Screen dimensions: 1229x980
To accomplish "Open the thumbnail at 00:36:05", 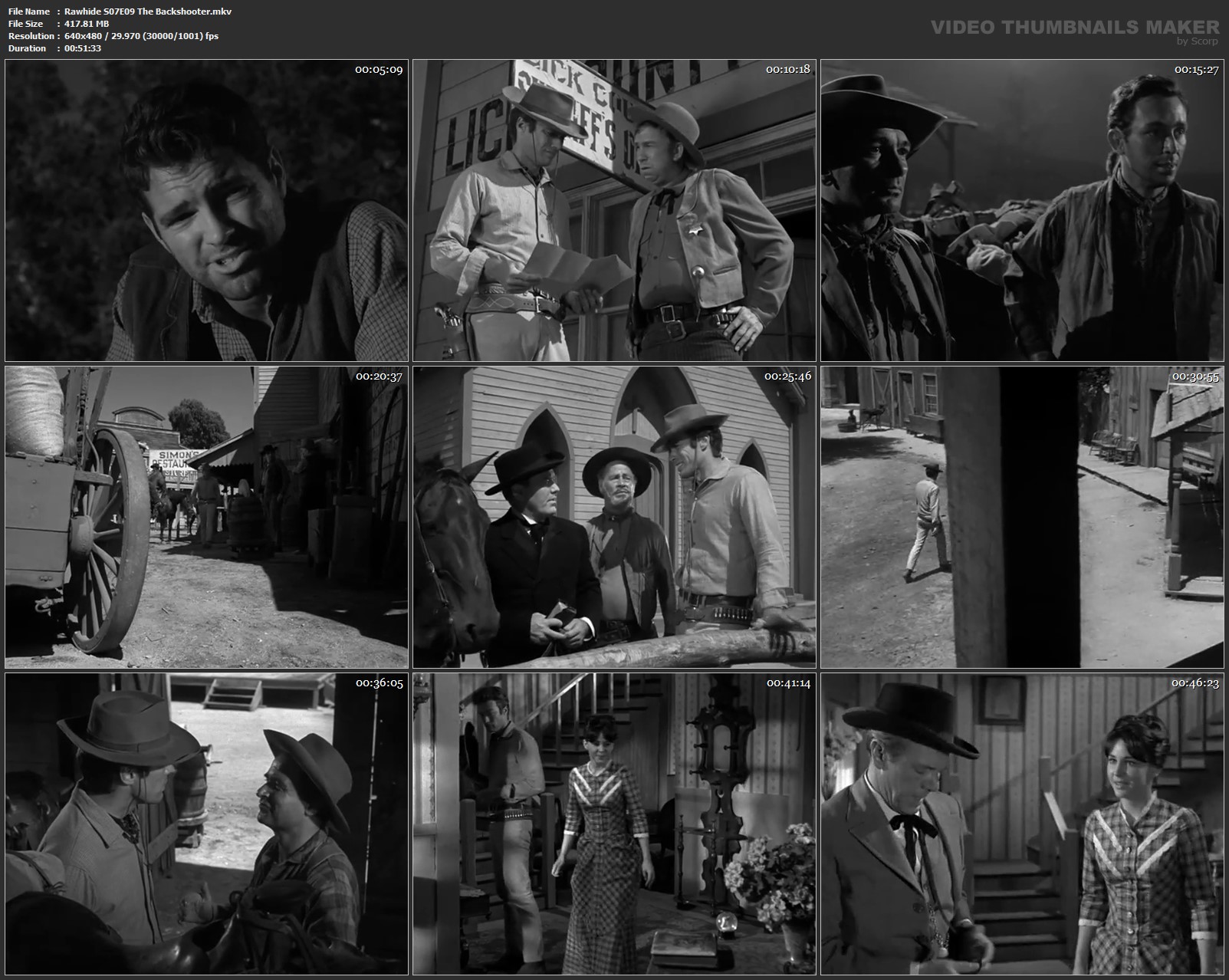I will (x=206, y=824).
